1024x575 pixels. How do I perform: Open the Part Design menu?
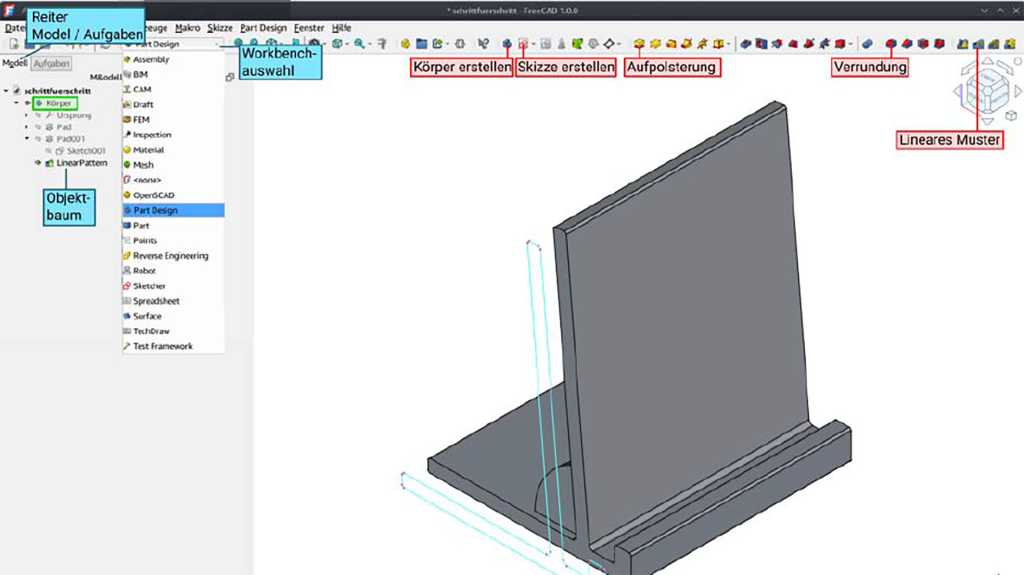tap(263, 27)
